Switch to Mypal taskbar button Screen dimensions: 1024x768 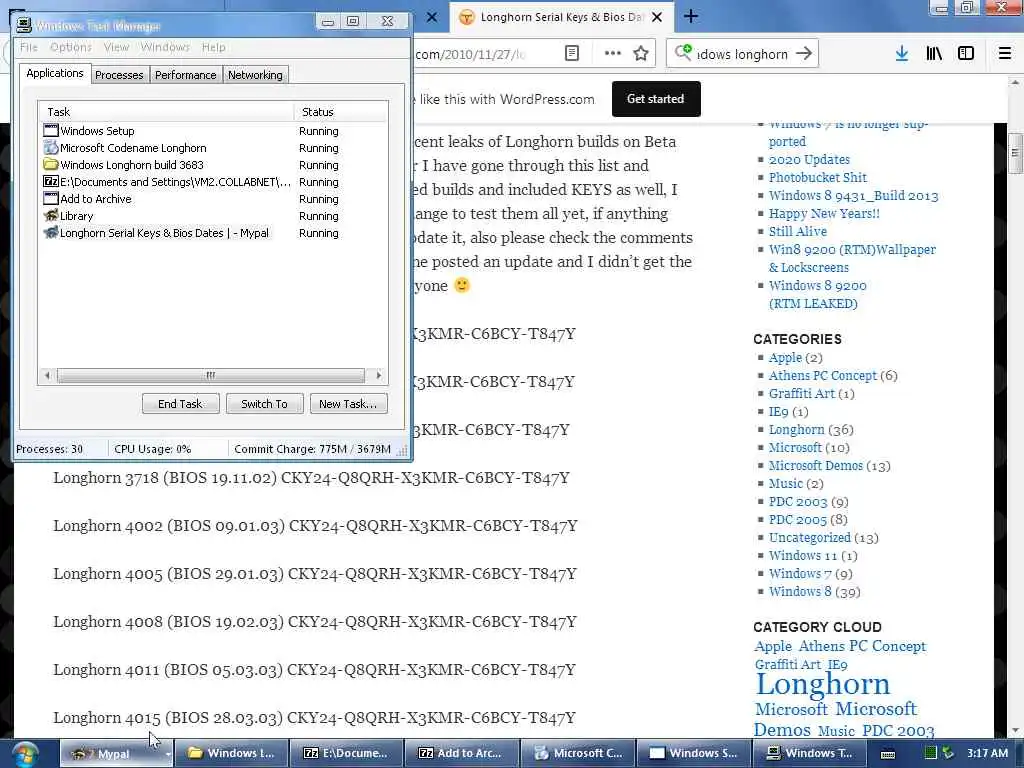coord(117,754)
